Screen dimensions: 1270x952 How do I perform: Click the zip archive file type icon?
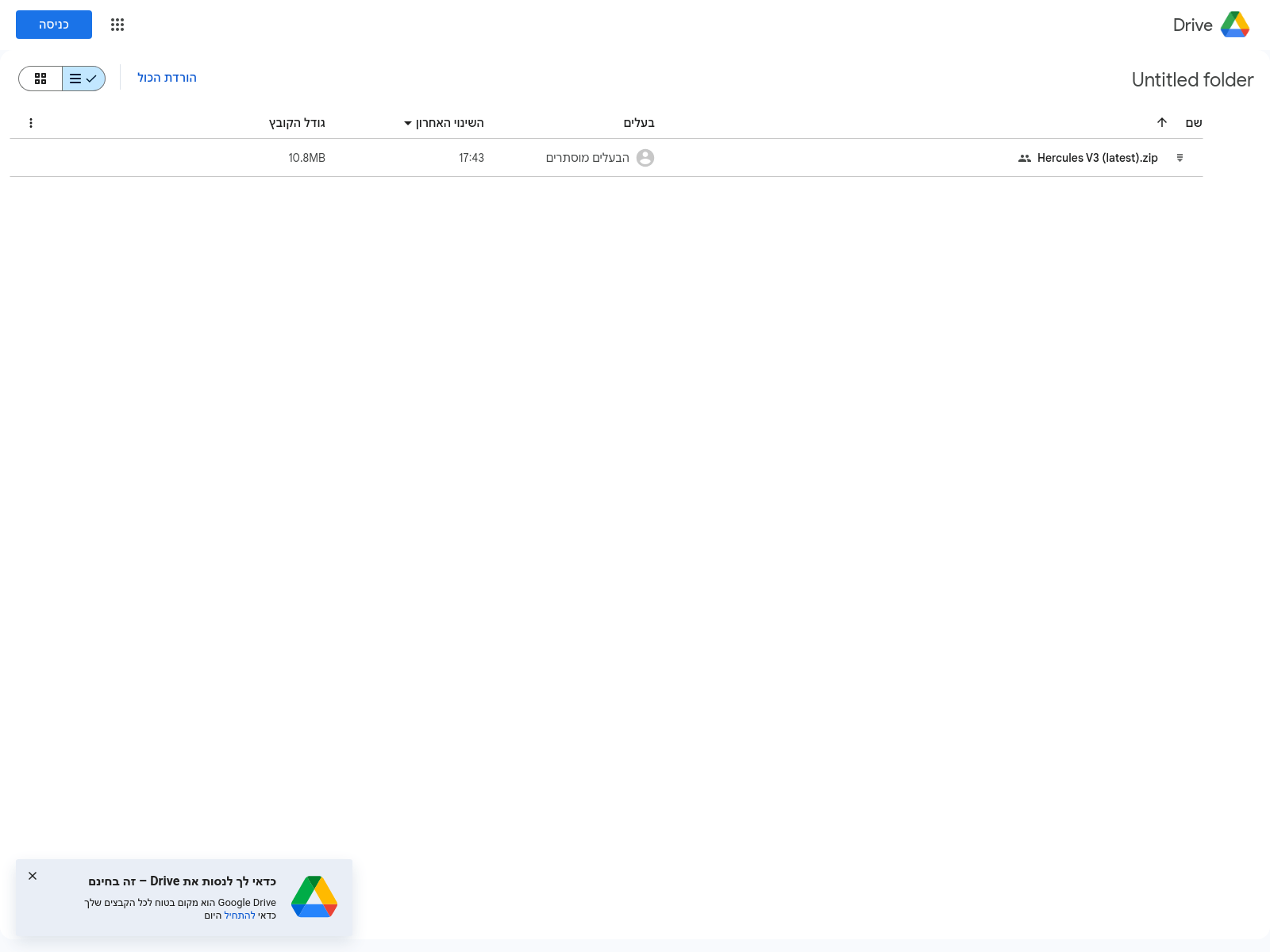click(x=1180, y=158)
